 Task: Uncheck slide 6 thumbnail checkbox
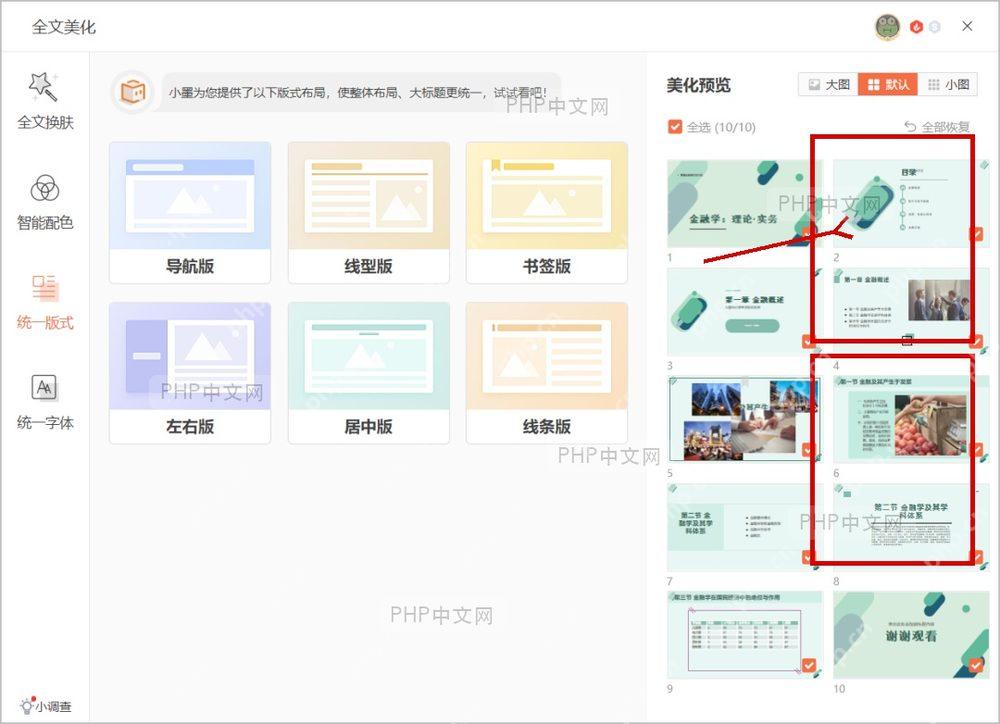[x=976, y=449]
